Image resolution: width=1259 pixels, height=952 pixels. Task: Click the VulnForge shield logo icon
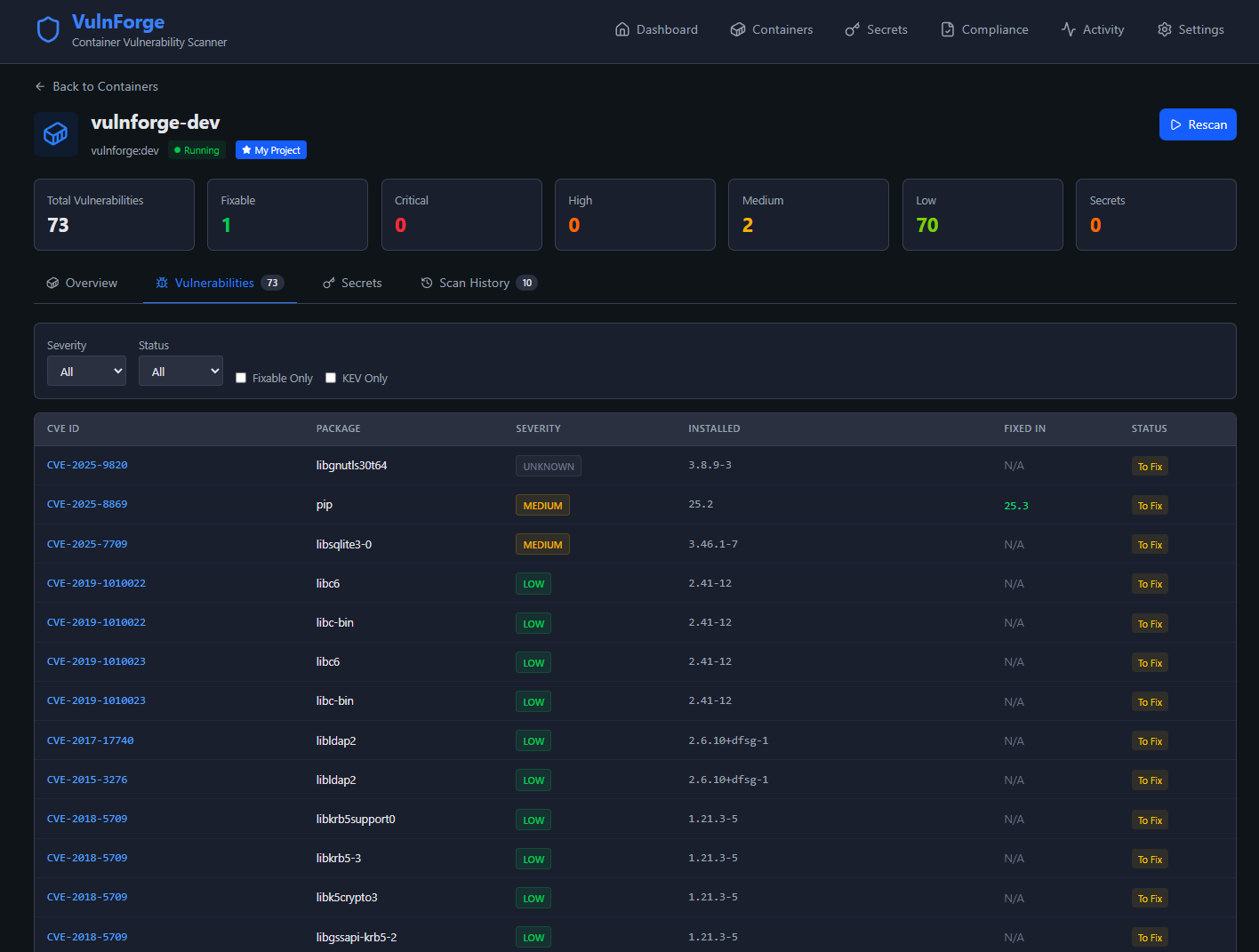[48, 30]
